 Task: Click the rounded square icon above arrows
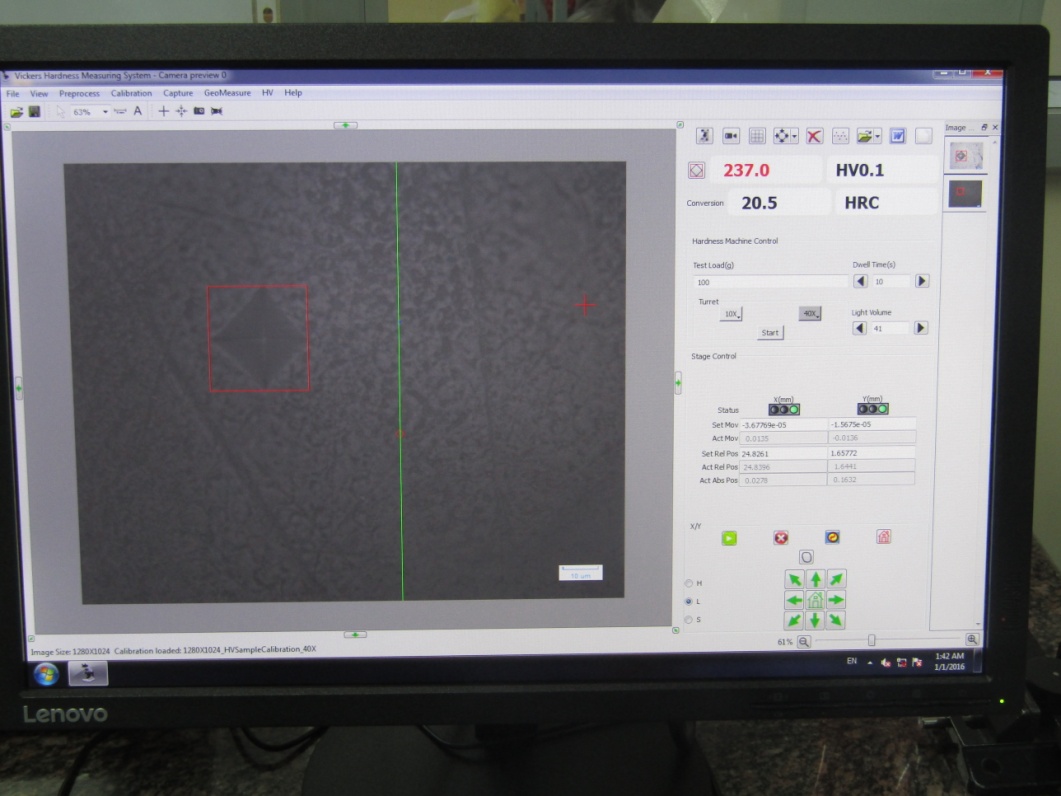(806, 557)
